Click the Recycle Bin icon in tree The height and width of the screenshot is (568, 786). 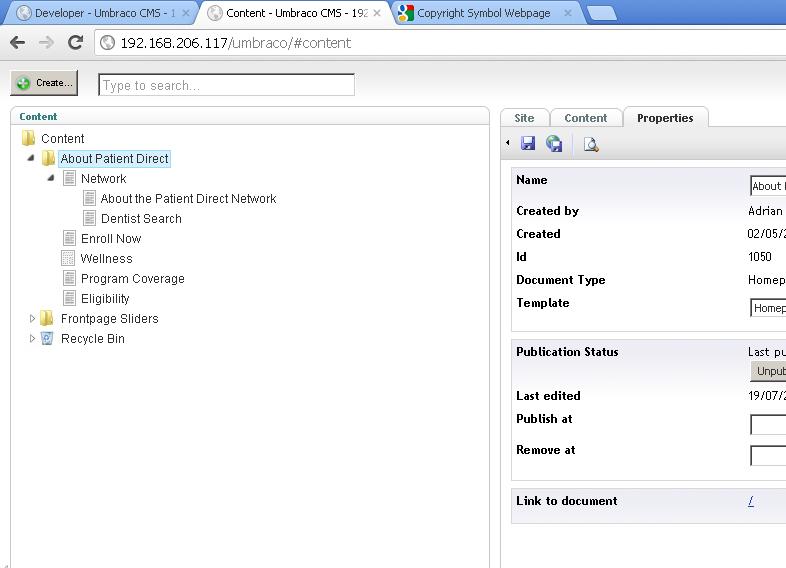pos(47,338)
